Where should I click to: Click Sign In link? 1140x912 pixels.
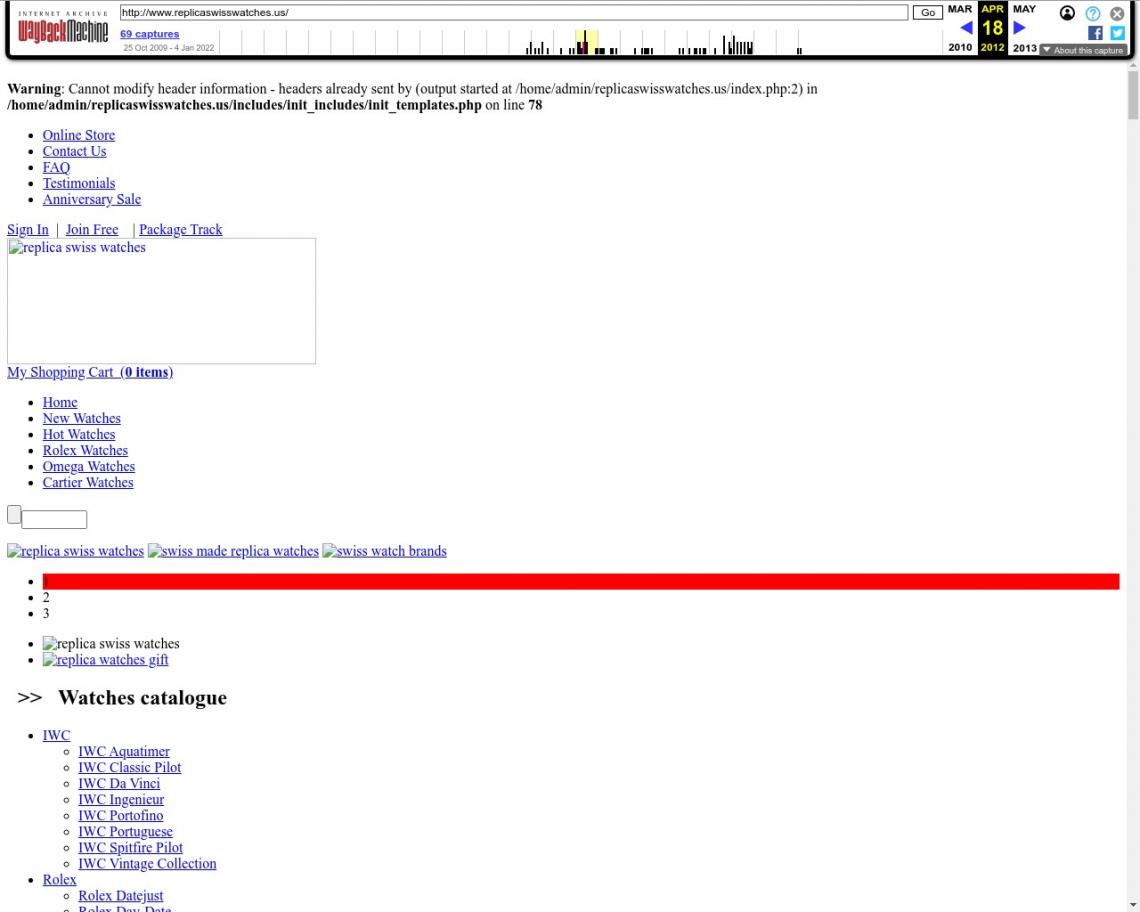click(x=28, y=230)
